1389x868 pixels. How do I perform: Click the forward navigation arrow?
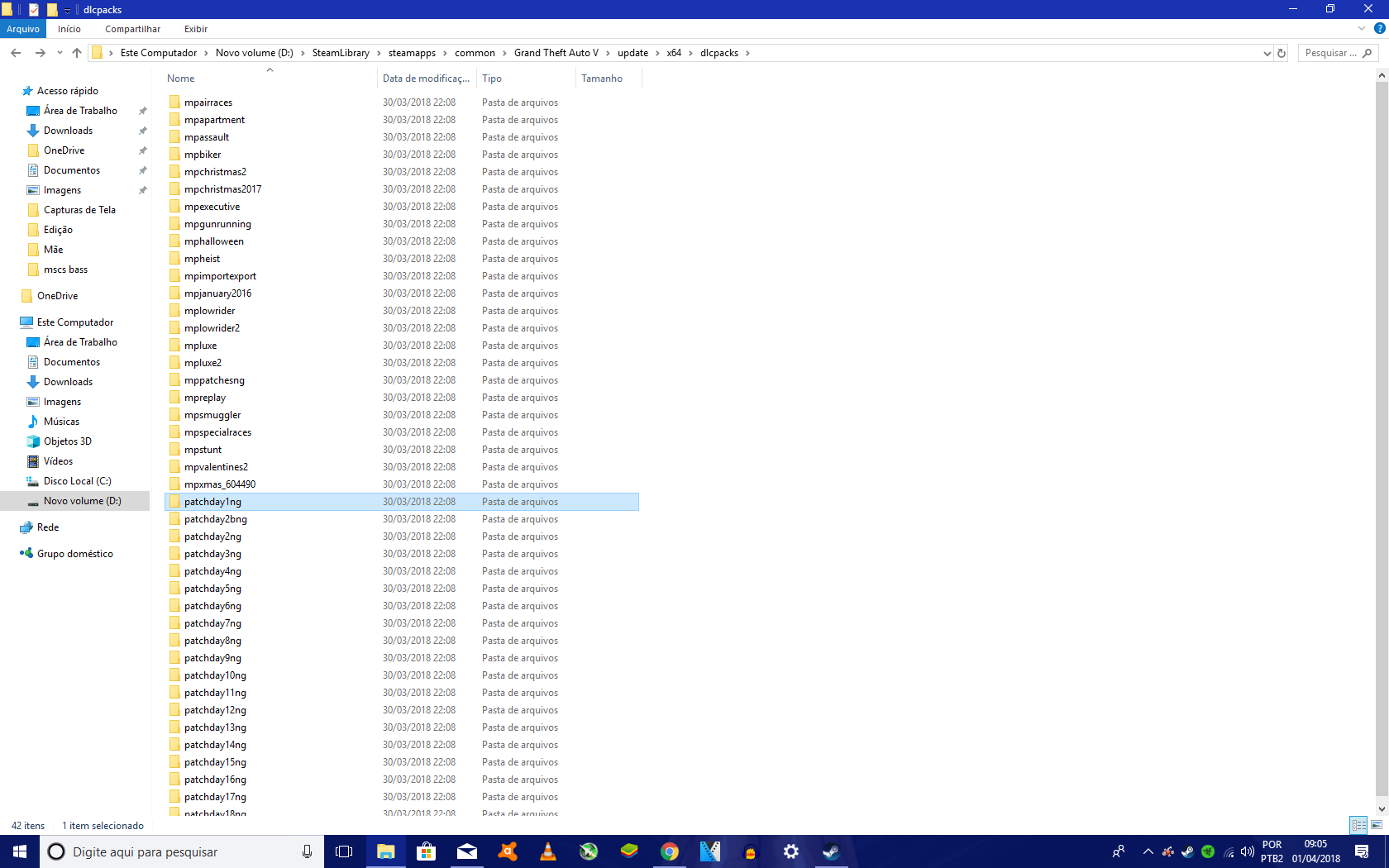point(40,53)
